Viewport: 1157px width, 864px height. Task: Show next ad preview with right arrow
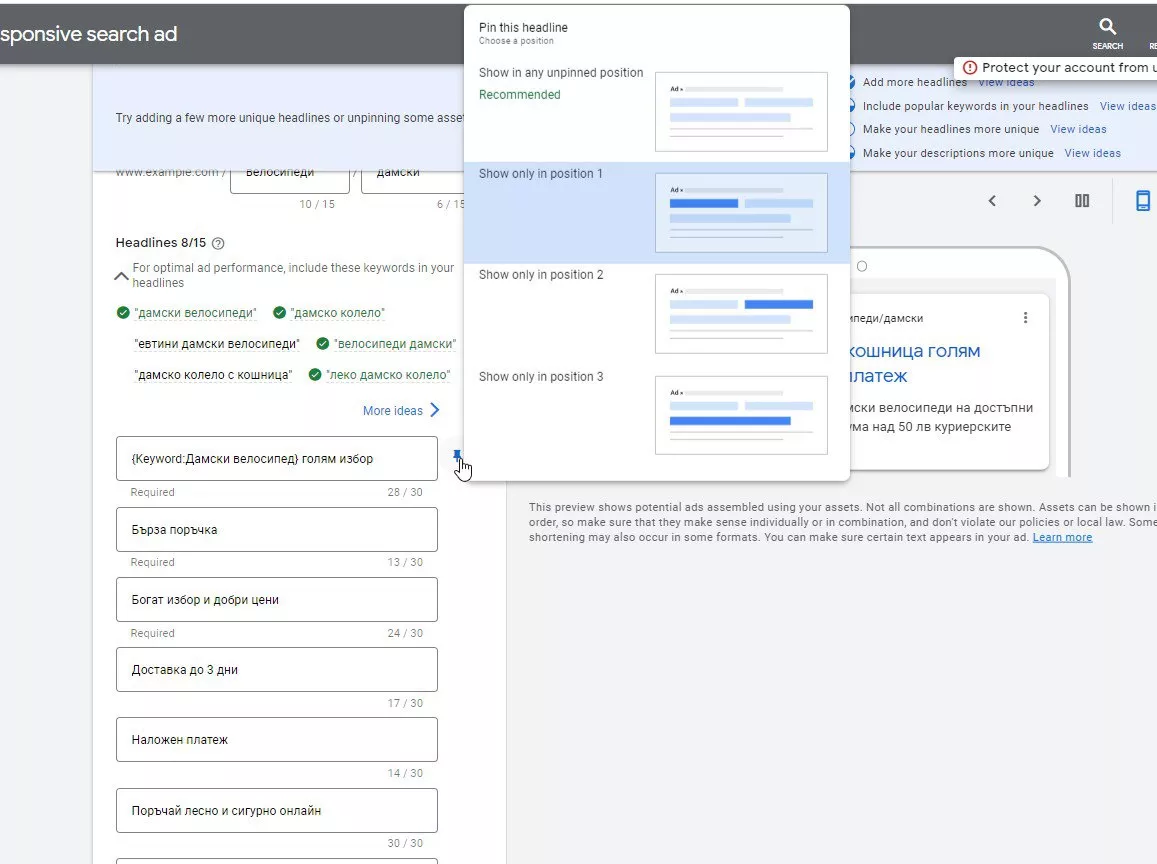click(x=1037, y=201)
